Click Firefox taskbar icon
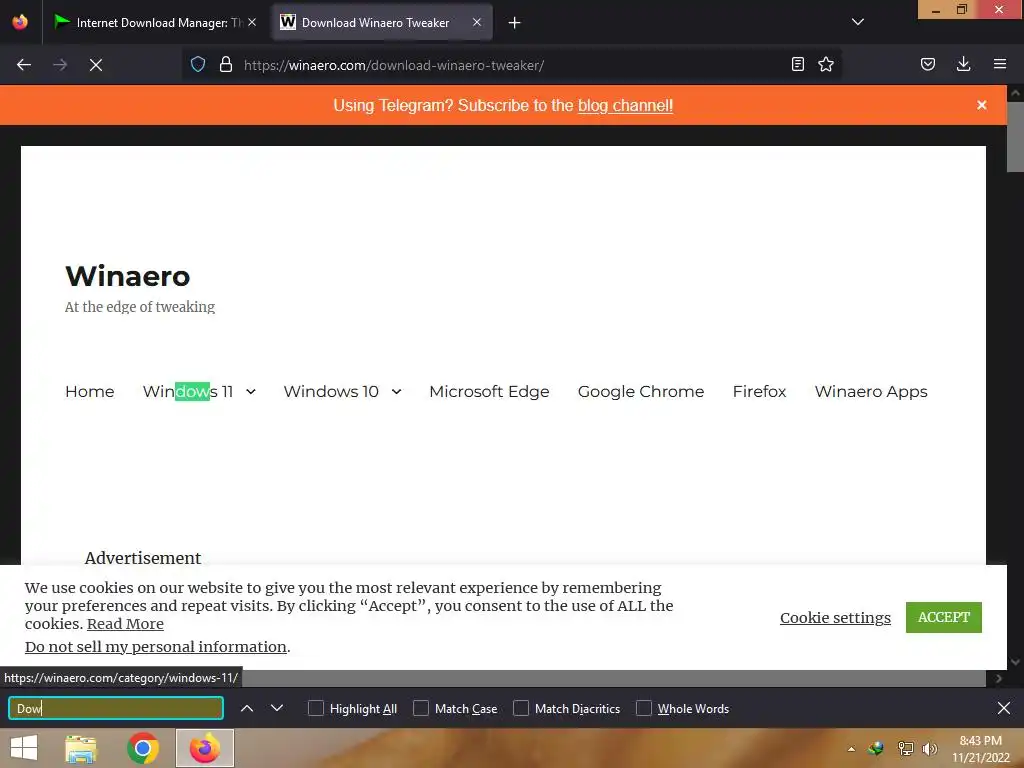The height and width of the screenshot is (768, 1024). point(204,748)
